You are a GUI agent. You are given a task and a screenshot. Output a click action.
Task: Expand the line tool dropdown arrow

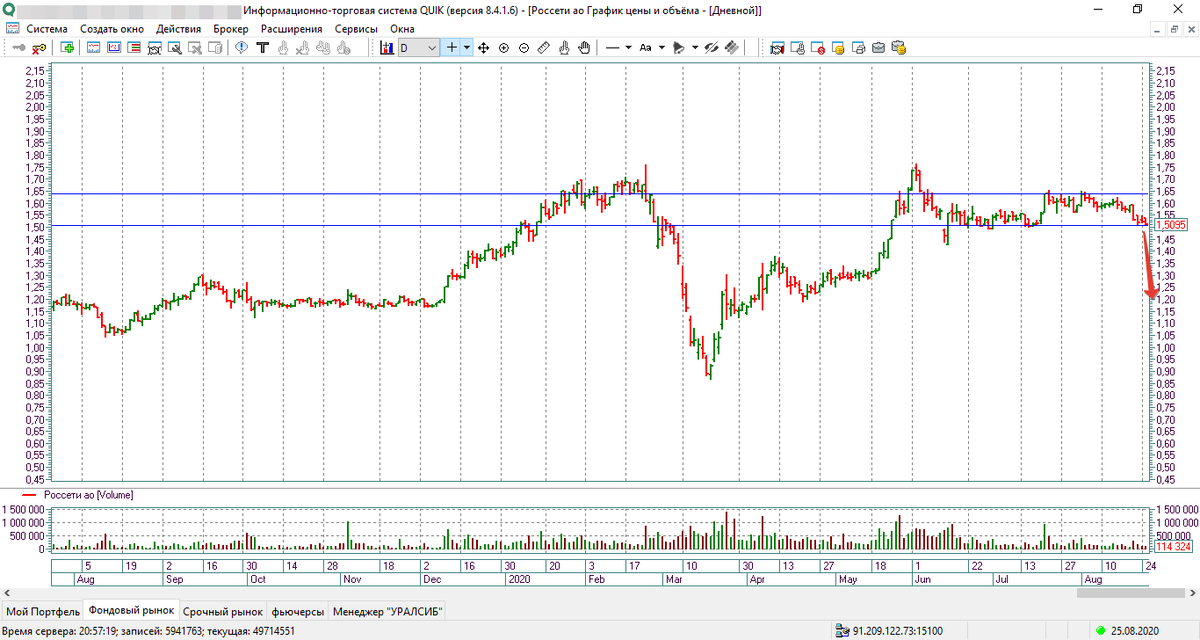point(628,47)
